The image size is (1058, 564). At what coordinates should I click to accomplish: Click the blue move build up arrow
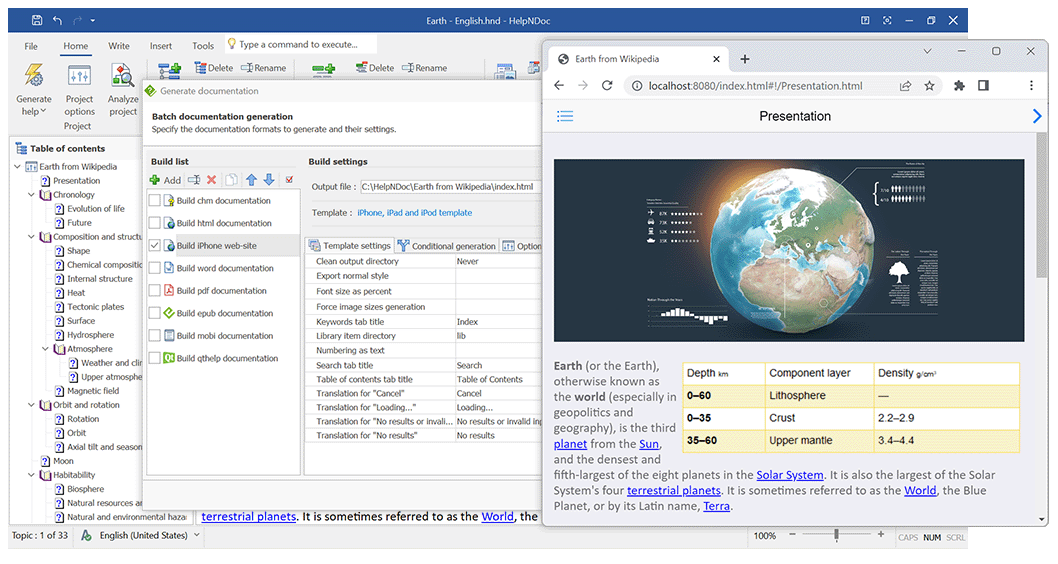(252, 179)
